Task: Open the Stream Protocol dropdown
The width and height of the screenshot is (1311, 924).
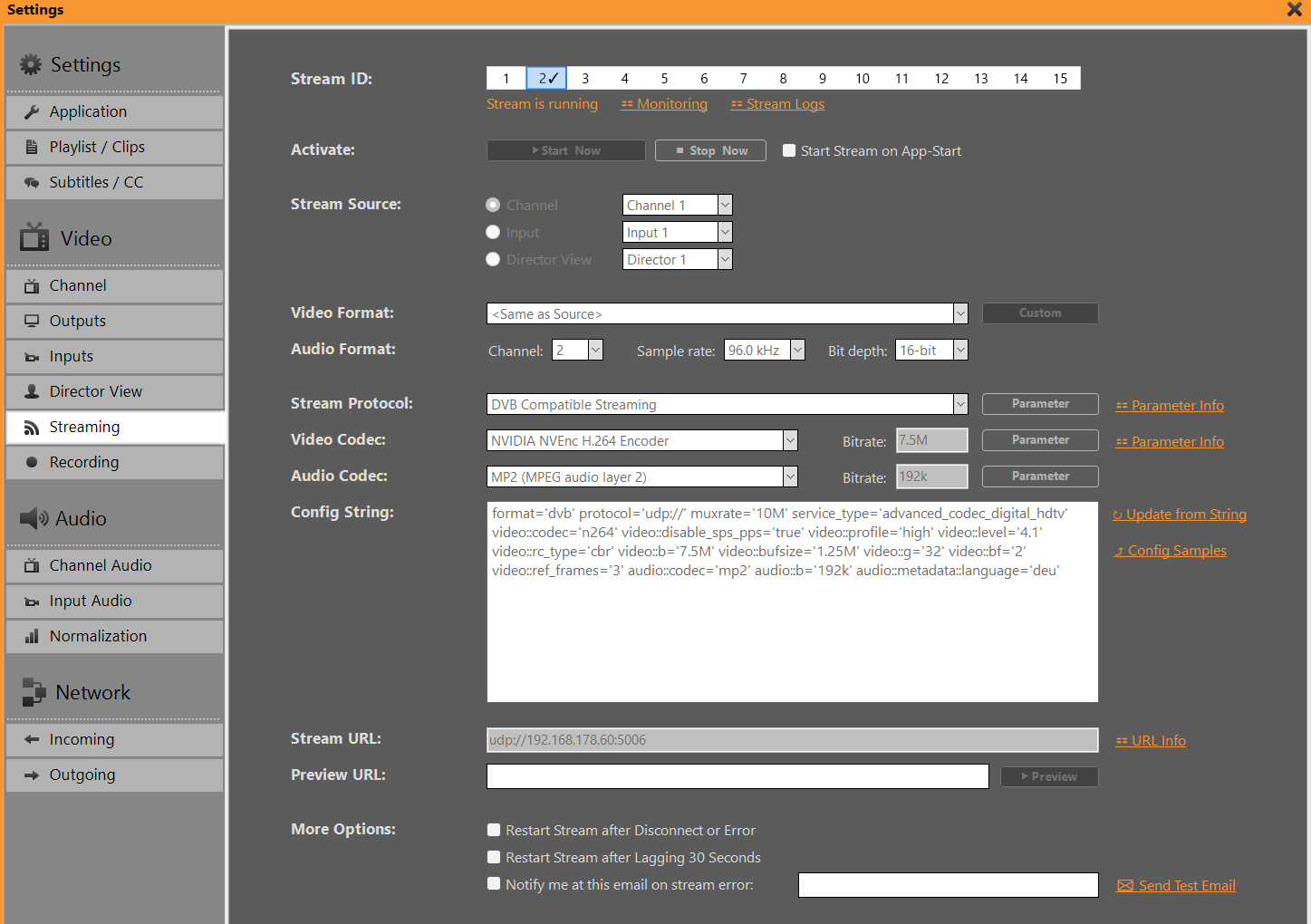Action: 960,405
